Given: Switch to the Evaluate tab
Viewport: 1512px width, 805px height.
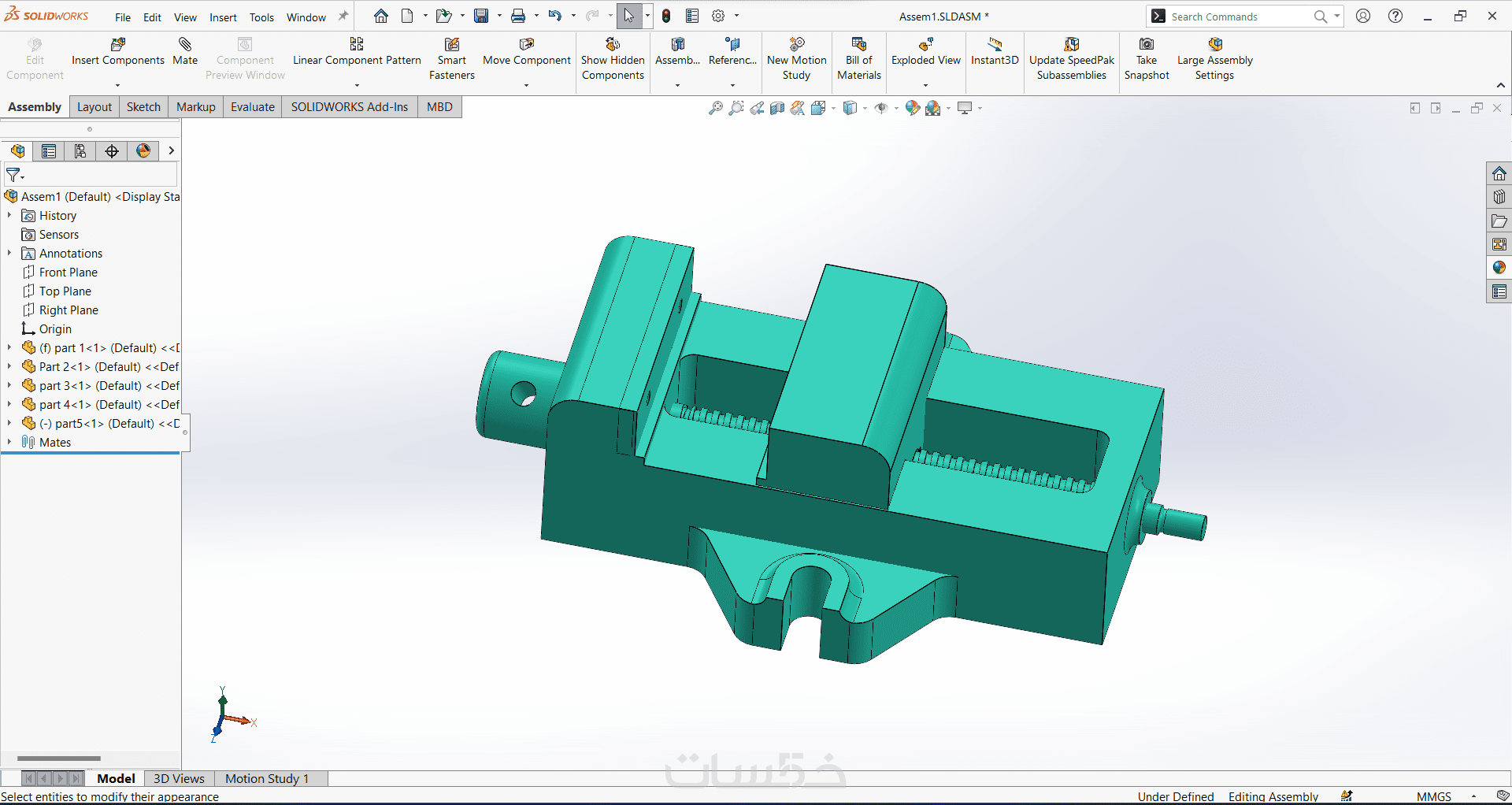Looking at the screenshot, I should point(253,107).
